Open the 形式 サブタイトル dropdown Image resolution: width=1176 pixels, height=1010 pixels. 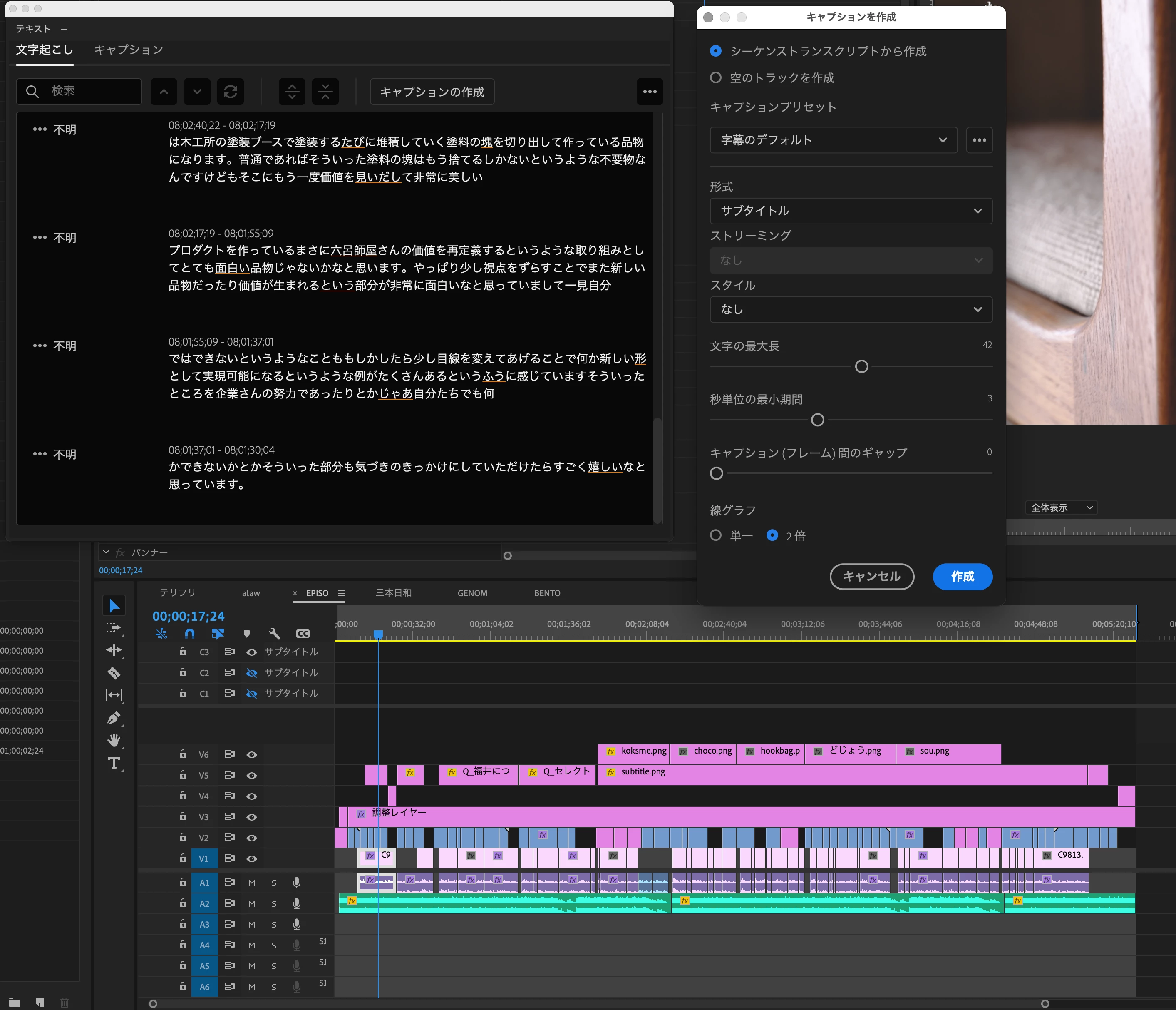(850, 211)
